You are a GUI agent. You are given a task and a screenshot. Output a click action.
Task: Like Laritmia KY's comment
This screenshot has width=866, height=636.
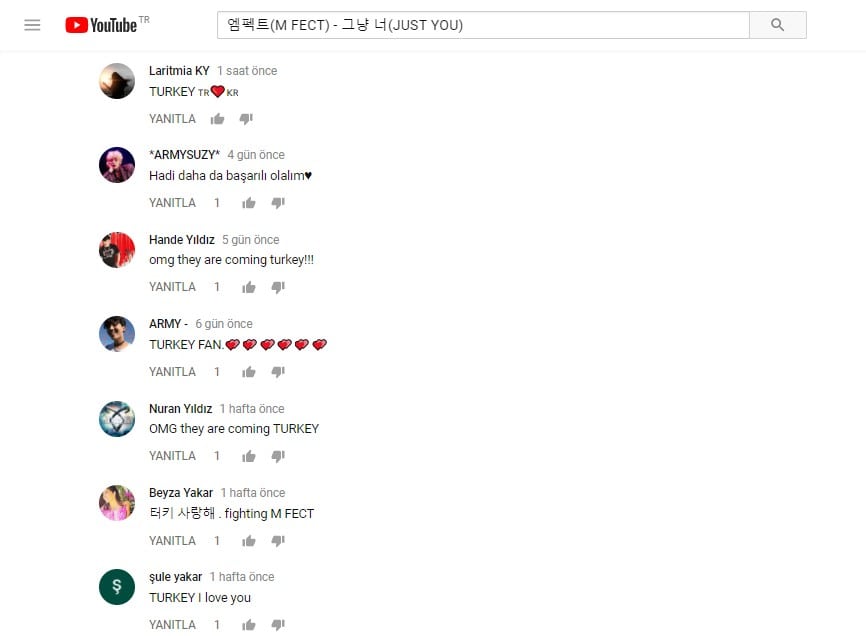(217, 119)
